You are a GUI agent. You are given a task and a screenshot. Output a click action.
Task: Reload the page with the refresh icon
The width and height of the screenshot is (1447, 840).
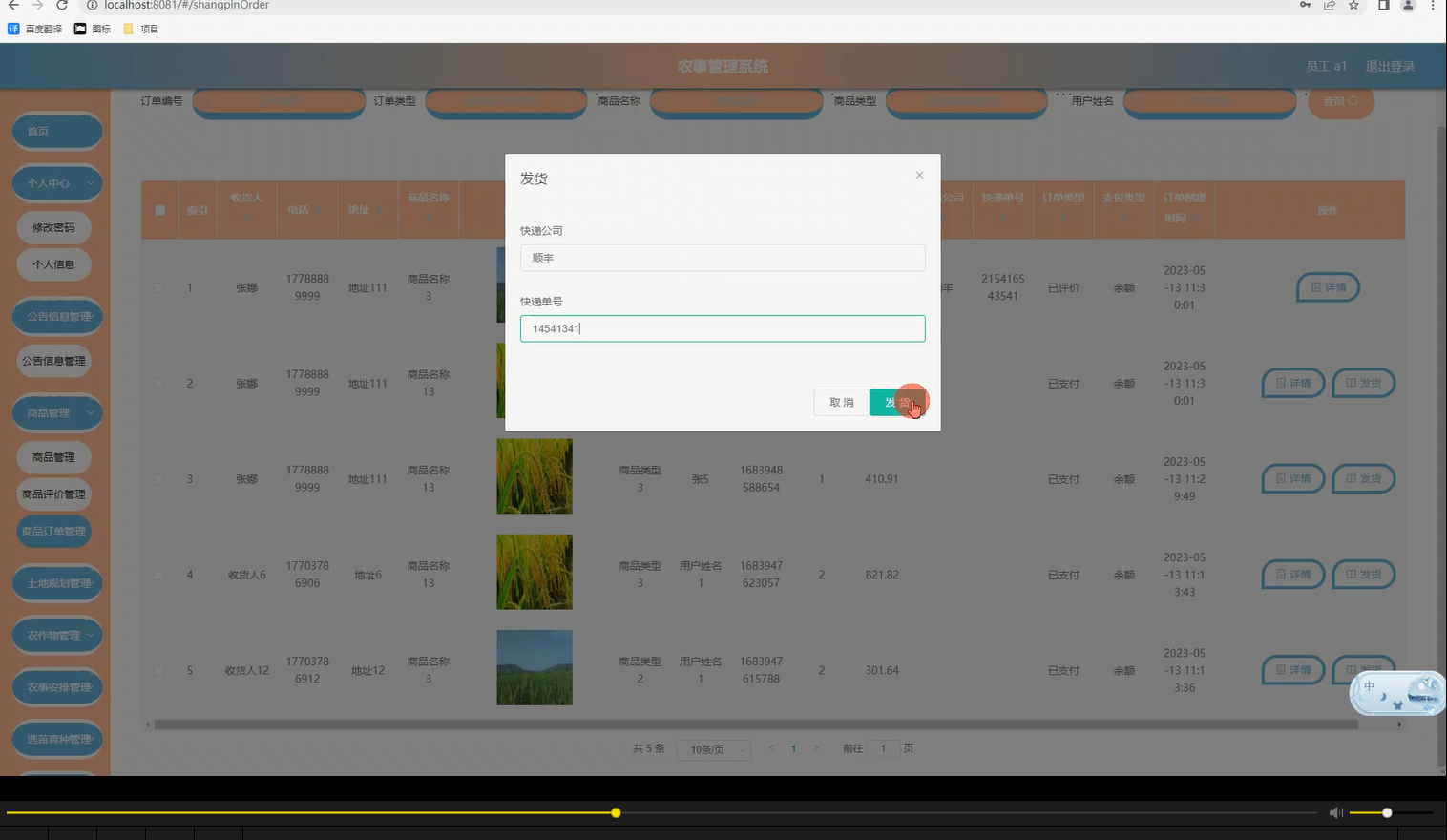click(62, 5)
